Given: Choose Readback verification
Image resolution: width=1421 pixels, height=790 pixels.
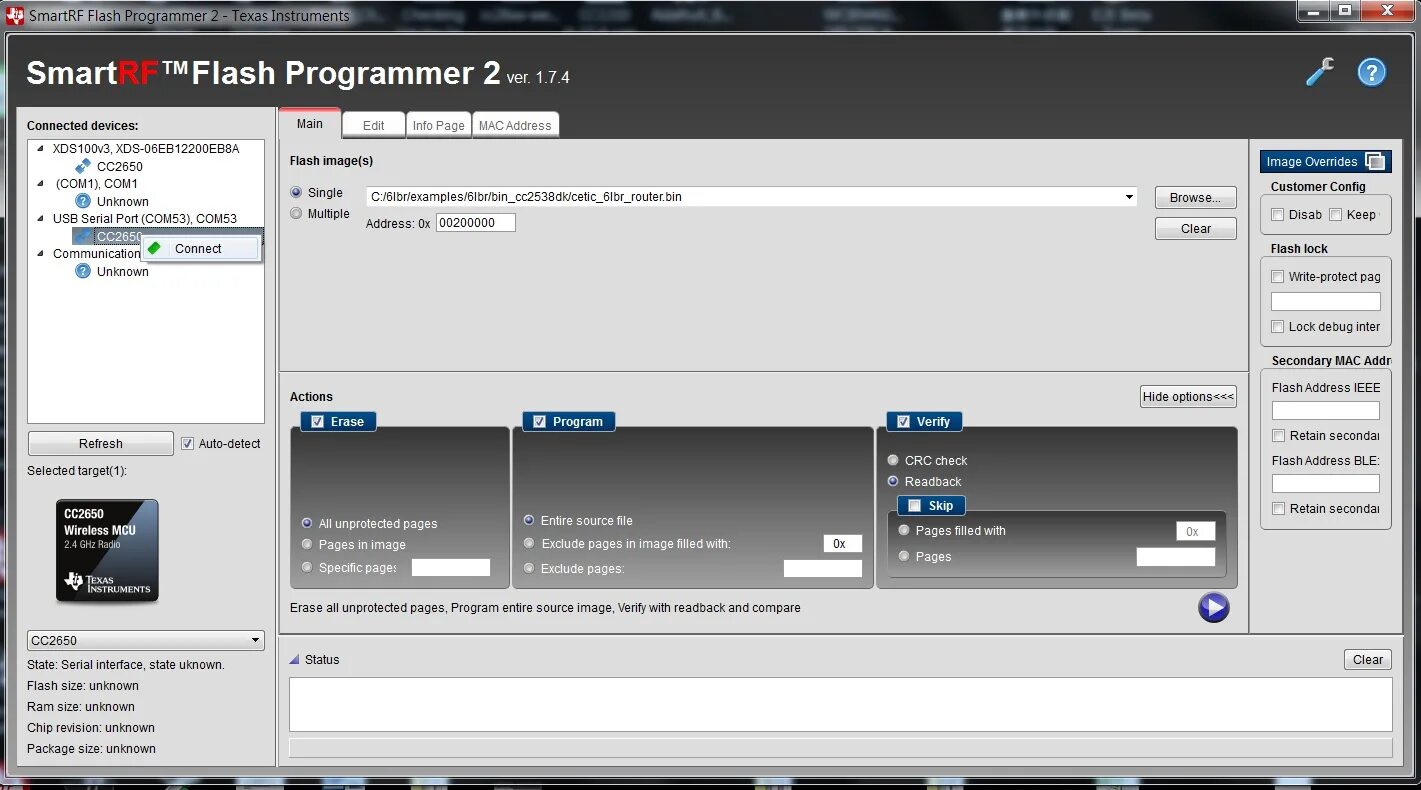Looking at the screenshot, I should pyautogui.click(x=893, y=481).
